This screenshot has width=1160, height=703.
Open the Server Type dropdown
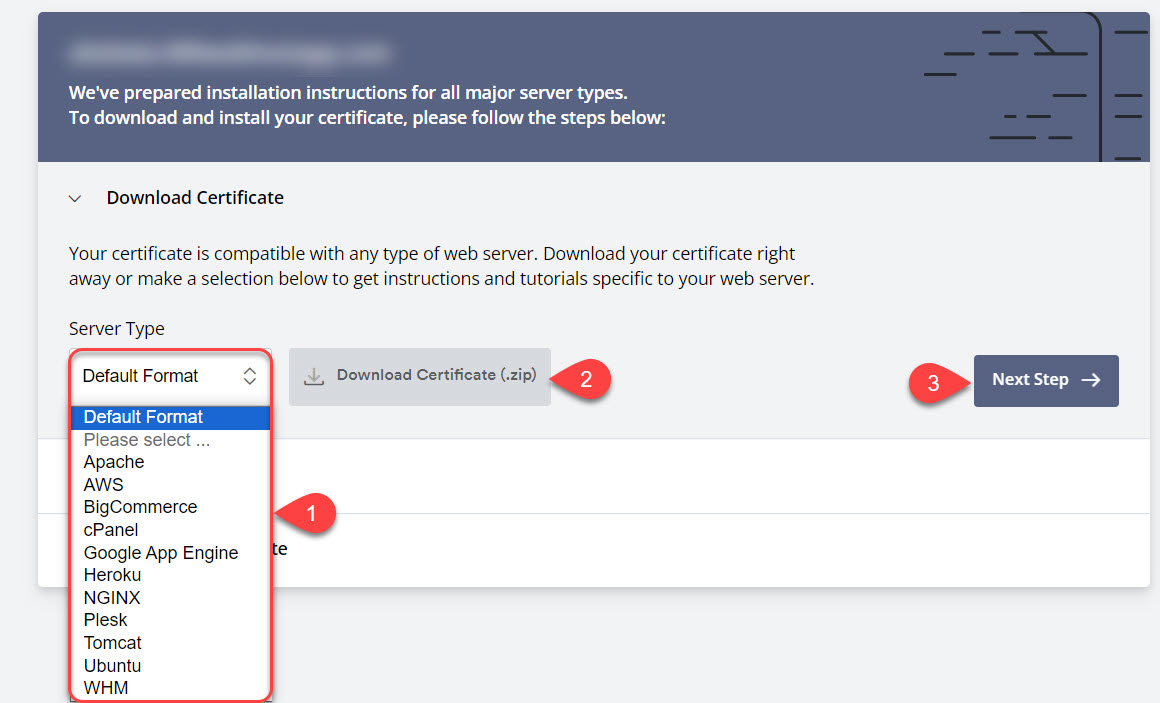169,376
